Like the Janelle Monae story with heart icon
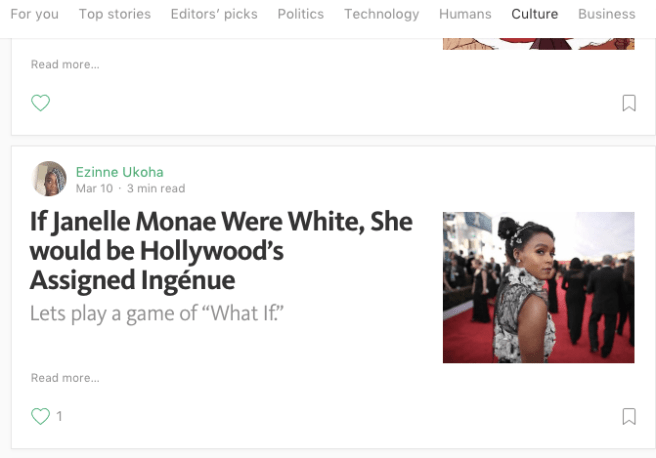This screenshot has width=656, height=458. coord(41,416)
